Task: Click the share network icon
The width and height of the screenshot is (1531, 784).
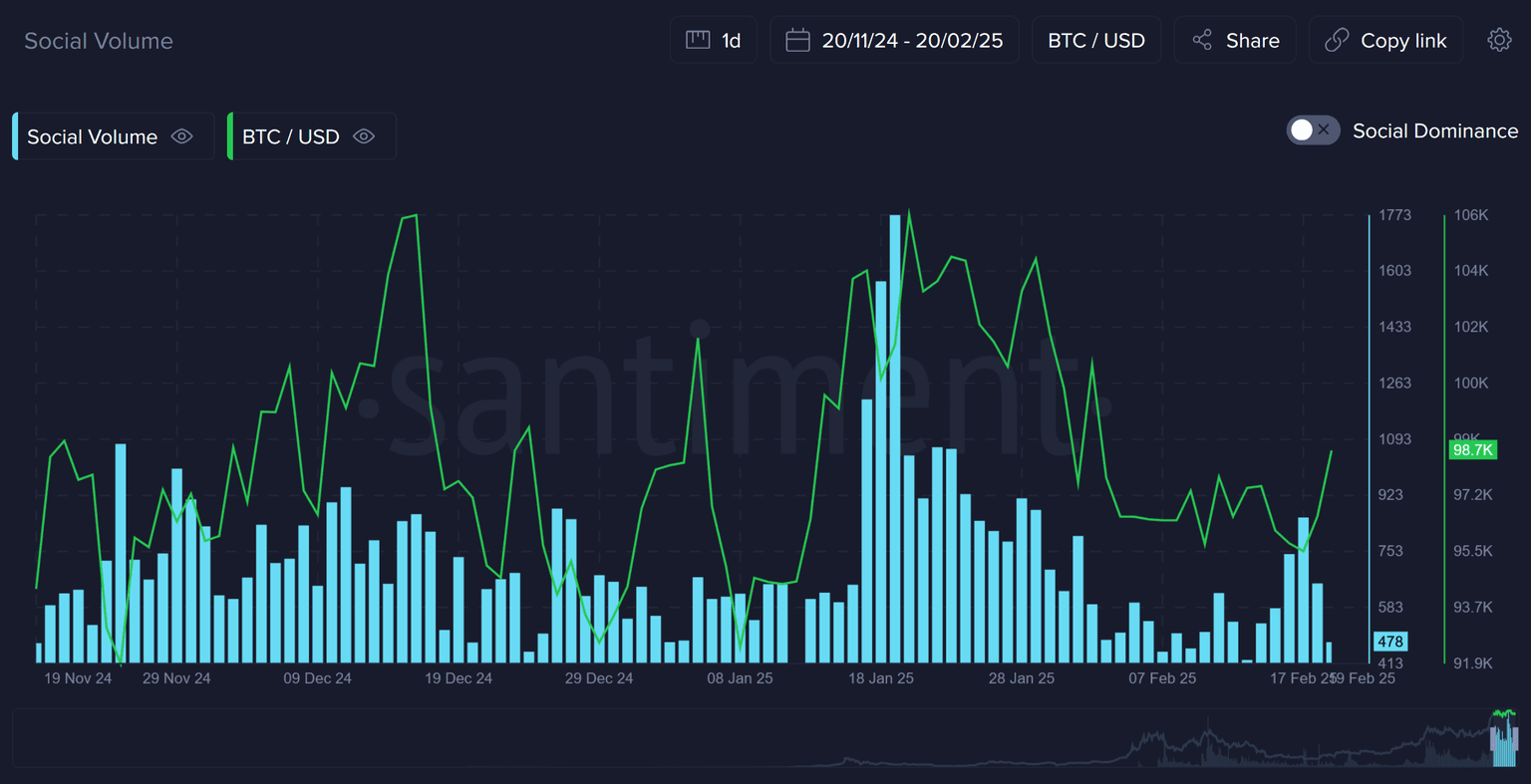Action: pyautogui.click(x=1202, y=40)
